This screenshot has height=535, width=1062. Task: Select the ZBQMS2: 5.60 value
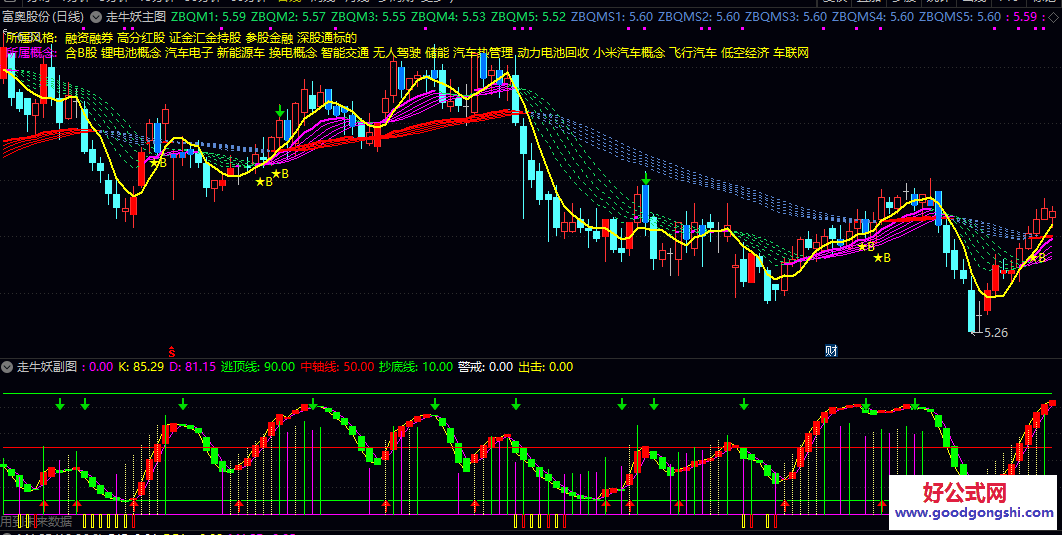pos(700,16)
